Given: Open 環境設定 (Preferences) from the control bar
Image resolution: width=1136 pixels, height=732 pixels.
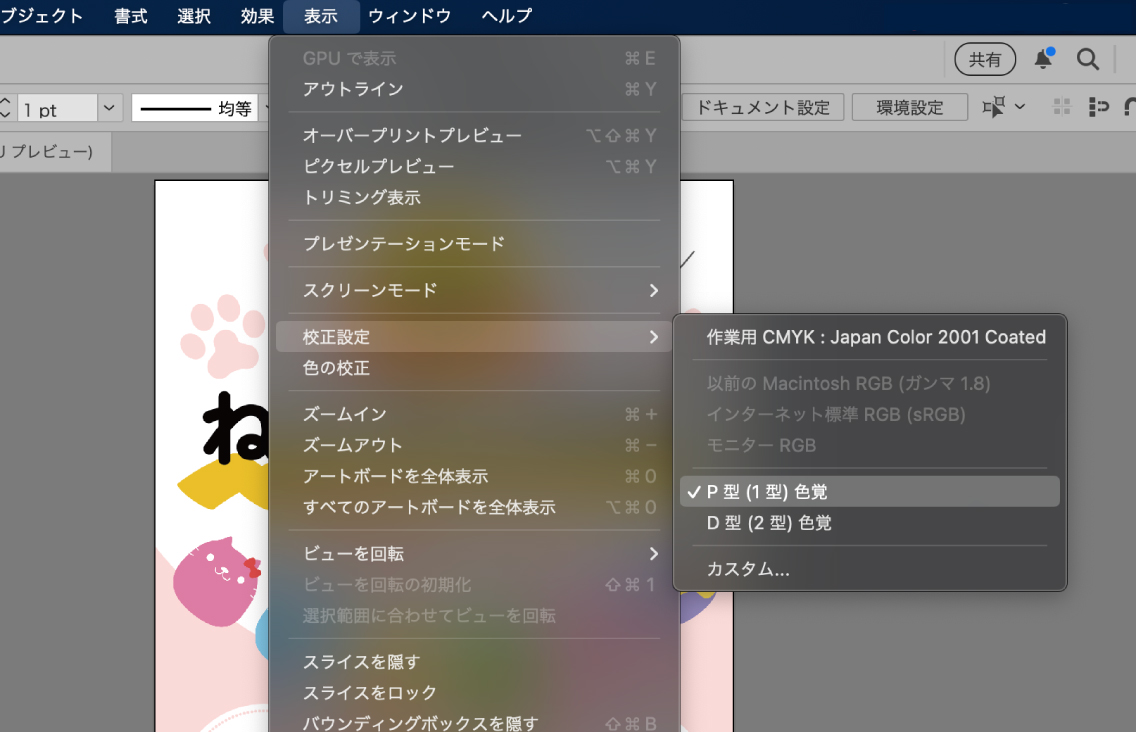Looking at the screenshot, I should click(x=909, y=106).
